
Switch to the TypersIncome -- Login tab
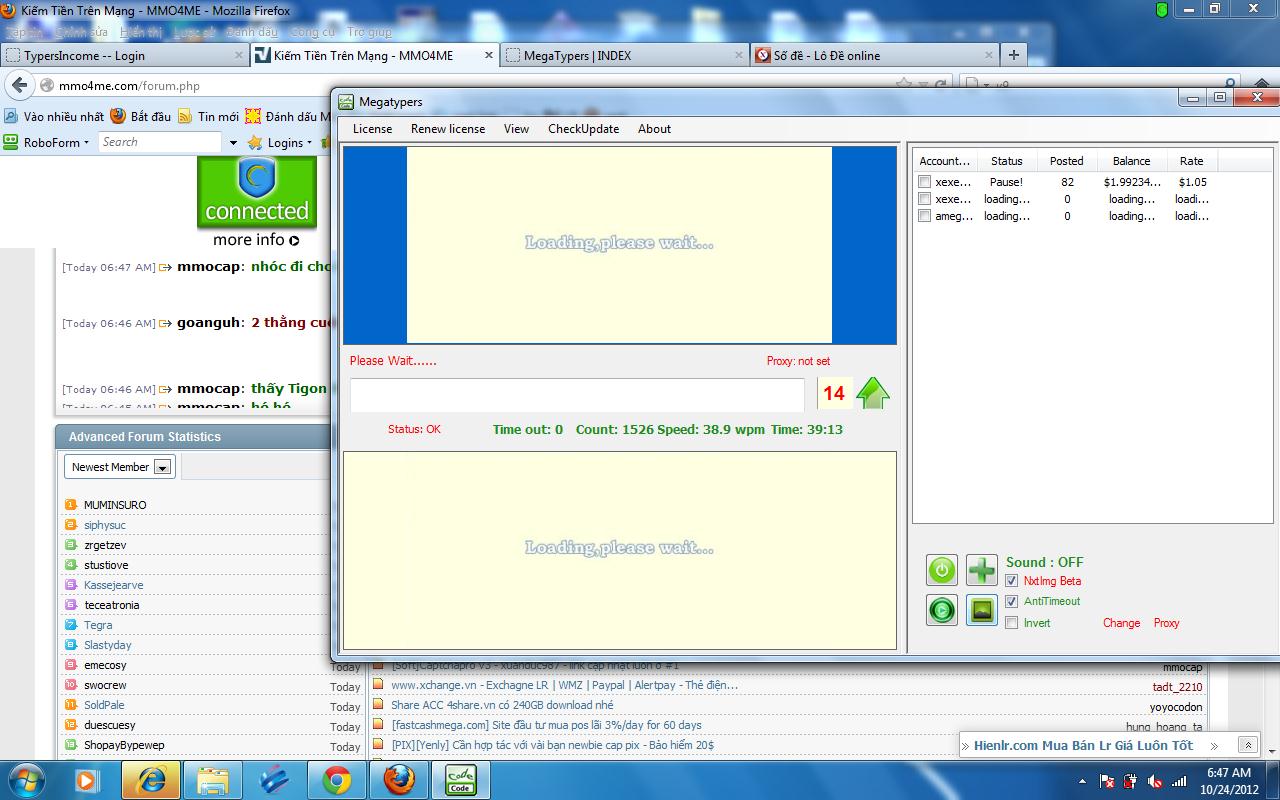[x=124, y=55]
